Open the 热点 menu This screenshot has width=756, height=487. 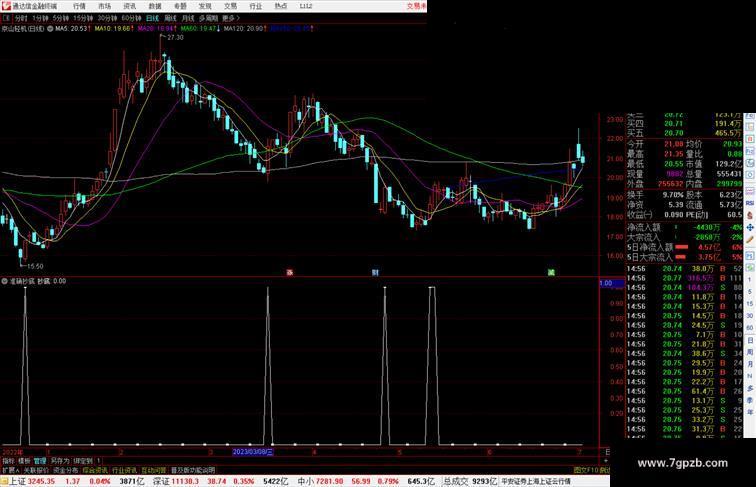(x=281, y=6)
